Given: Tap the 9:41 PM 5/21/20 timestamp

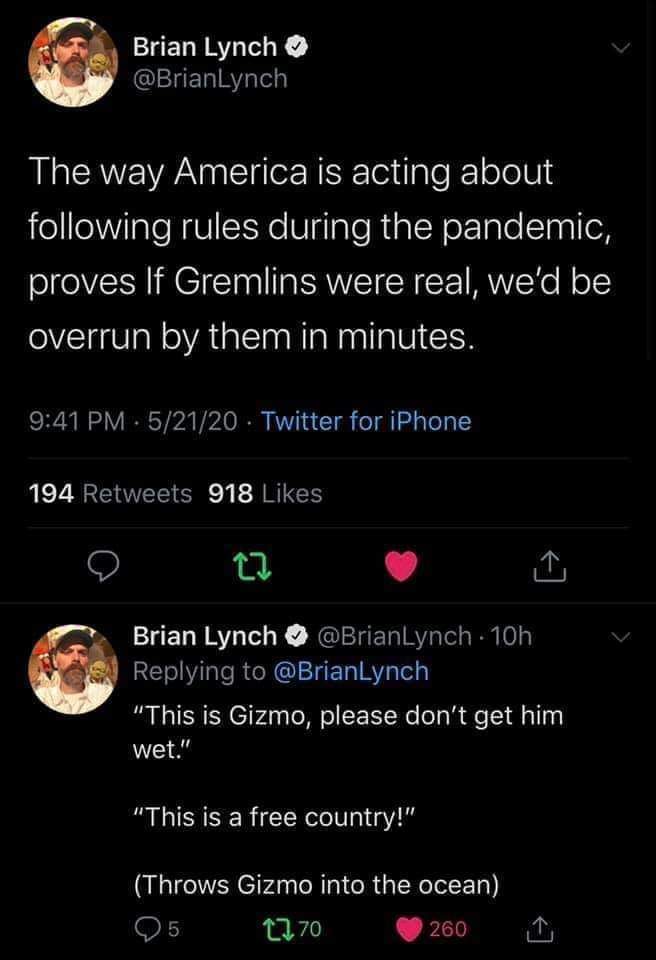Looking at the screenshot, I should [132, 421].
